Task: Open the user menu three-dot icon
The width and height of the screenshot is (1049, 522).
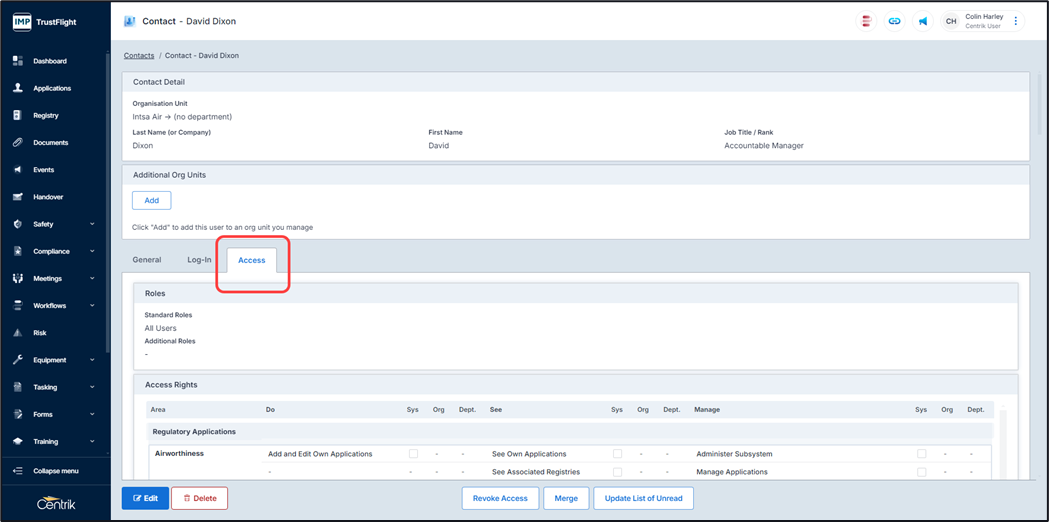Action: [x=1016, y=21]
